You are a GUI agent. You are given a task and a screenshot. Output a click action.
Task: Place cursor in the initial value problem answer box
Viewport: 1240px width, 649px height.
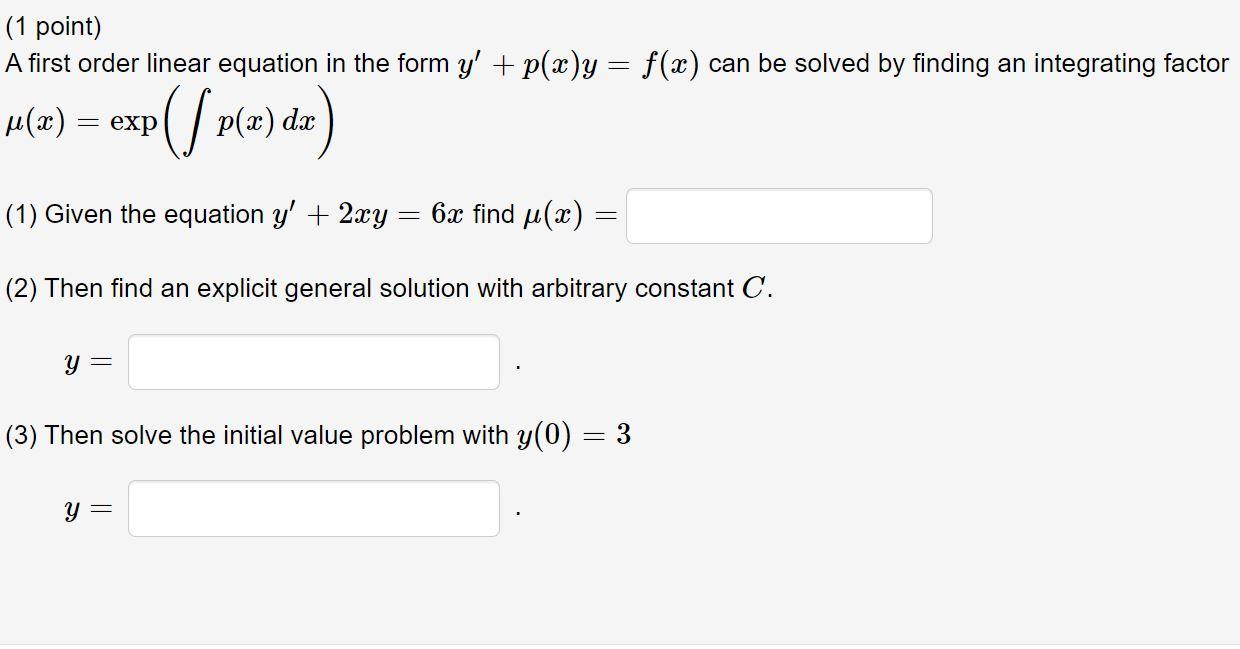[x=313, y=509]
